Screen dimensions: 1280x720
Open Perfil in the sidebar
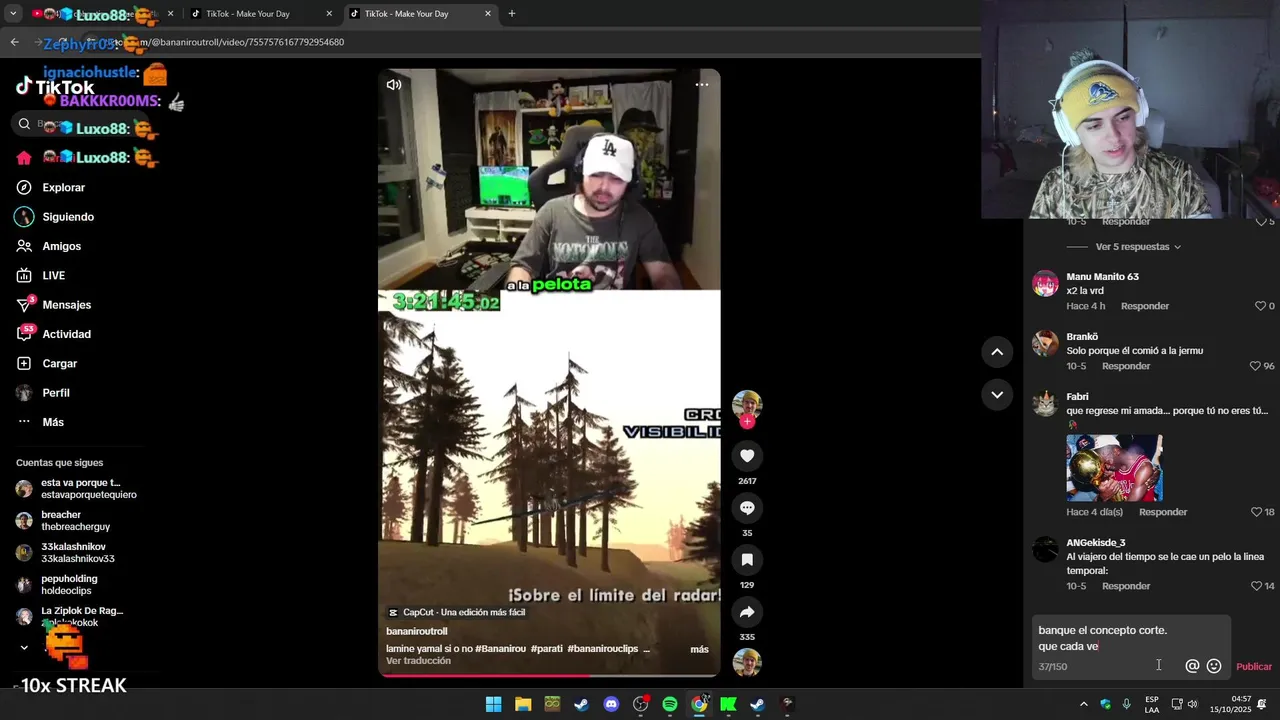pos(56,393)
